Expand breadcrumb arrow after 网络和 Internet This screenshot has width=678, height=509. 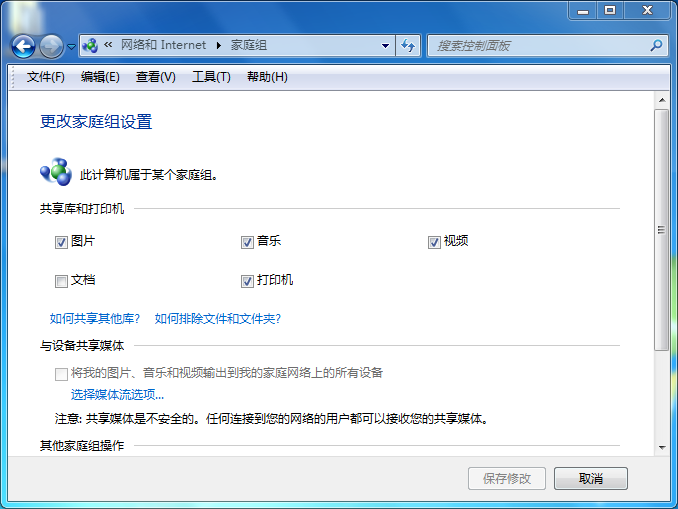click(x=218, y=45)
